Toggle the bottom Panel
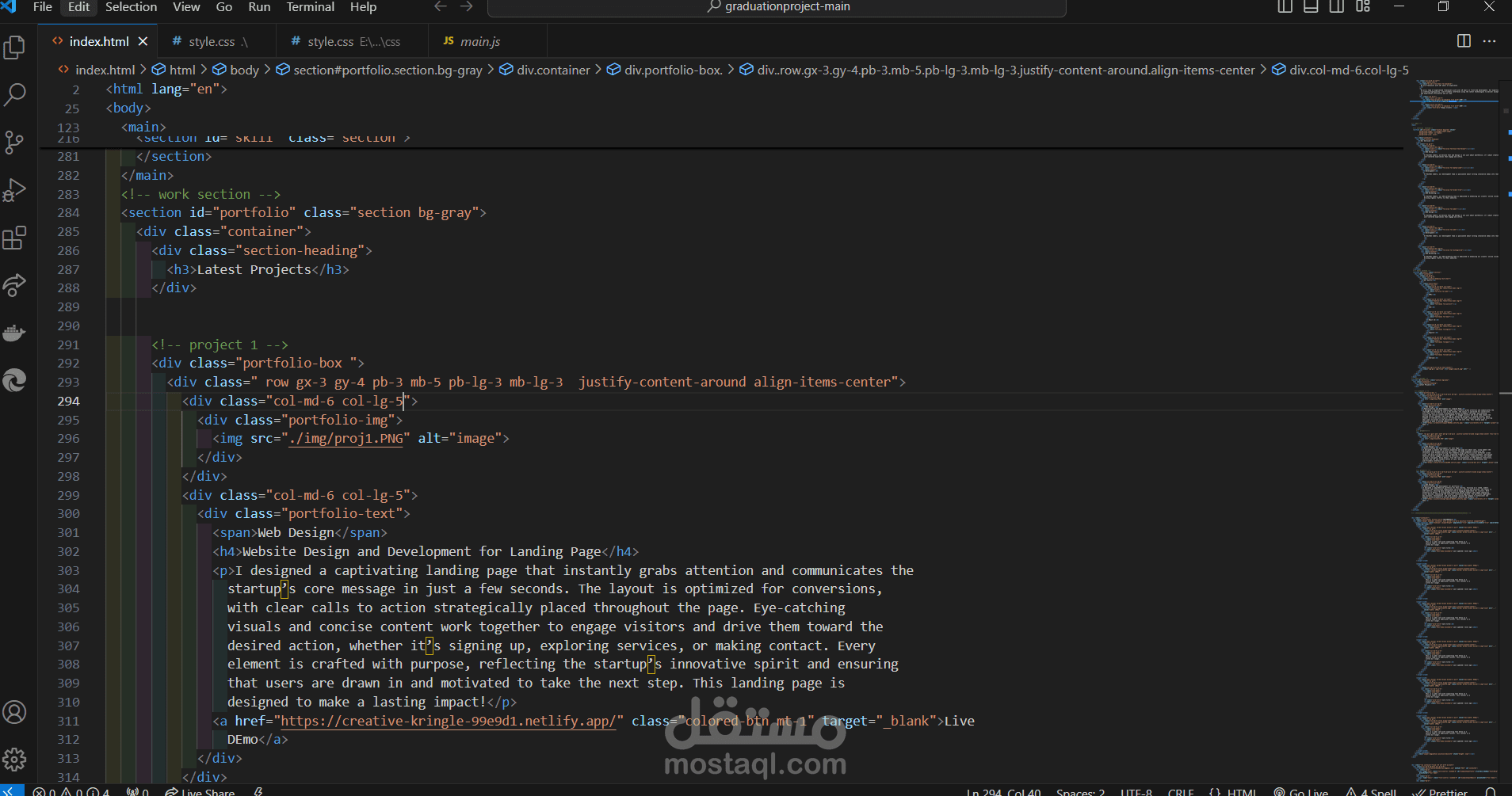Image resolution: width=1512 pixels, height=796 pixels. tap(1312, 6)
